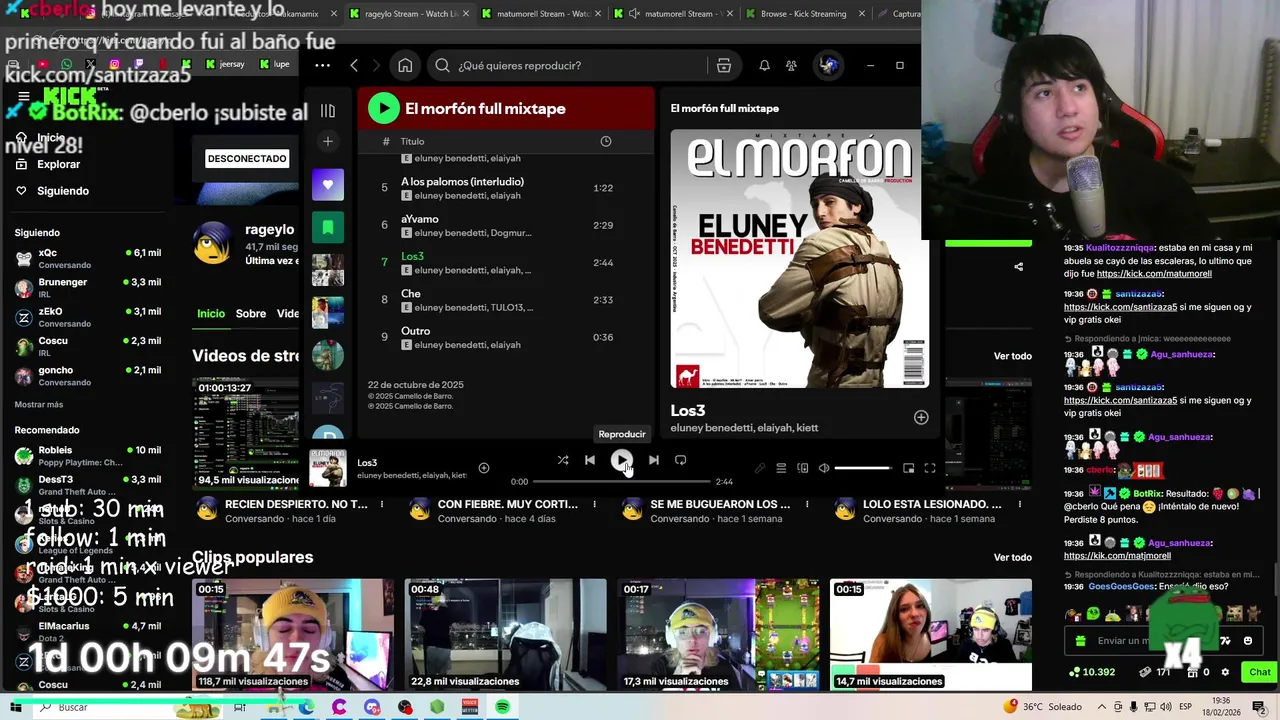Click the green Chat send button
Screen dimensions: 1280x720
tap(1259, 672)
